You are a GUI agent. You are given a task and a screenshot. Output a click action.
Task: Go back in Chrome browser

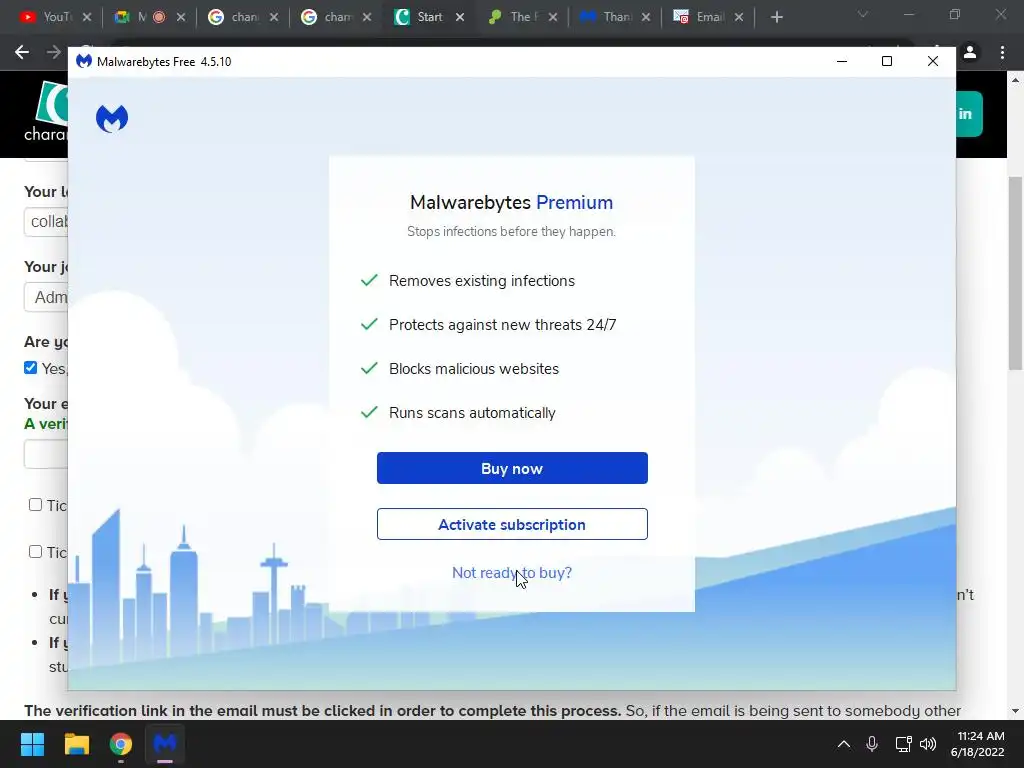tap(22, 52)
